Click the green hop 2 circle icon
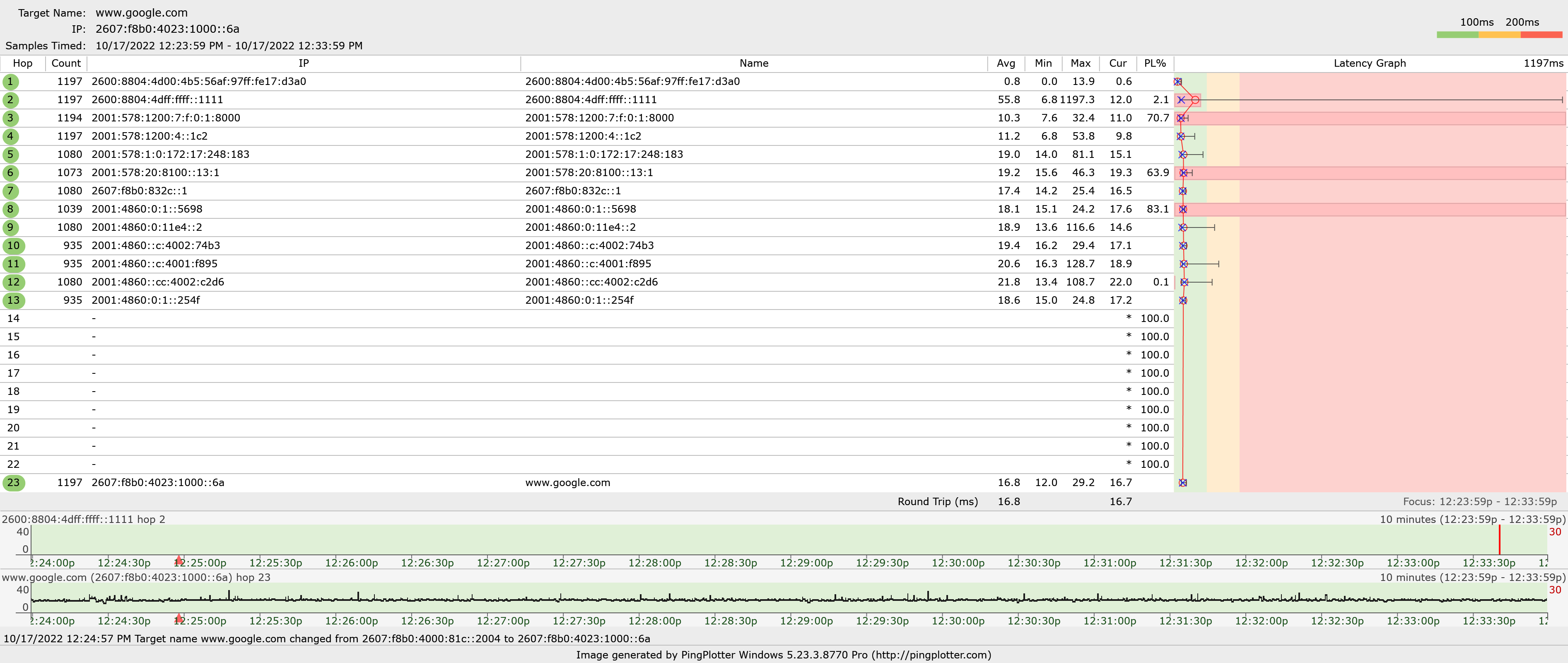Viewport: 1568px width, 663px height. click(10, 100)
